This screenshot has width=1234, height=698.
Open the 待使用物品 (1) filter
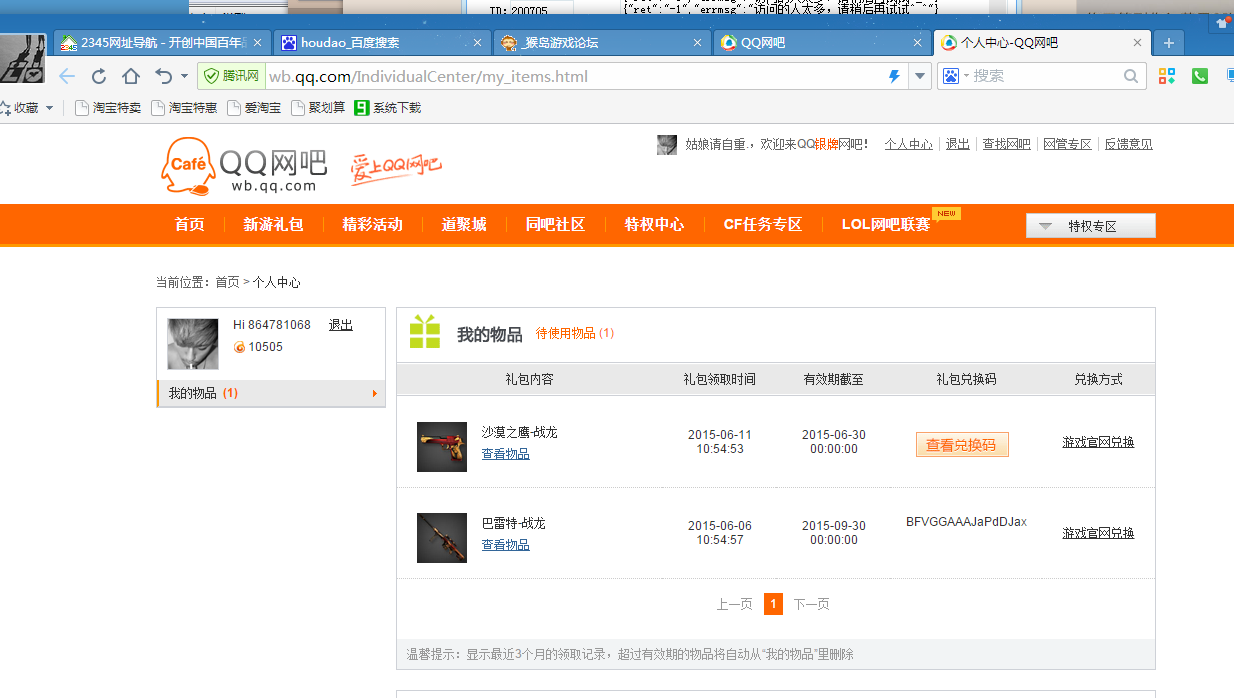(575, 333)
